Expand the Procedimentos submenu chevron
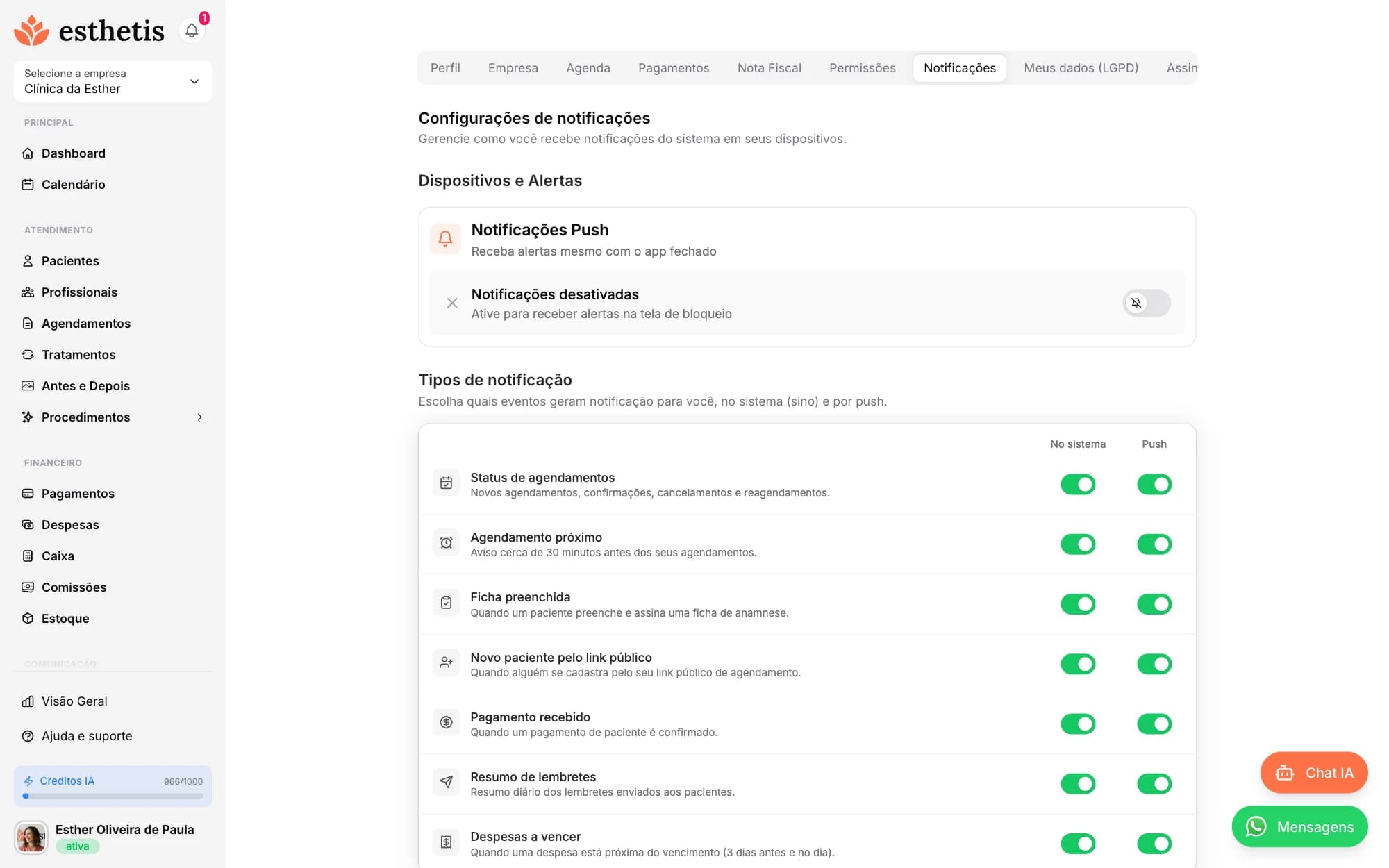 (200, 417)
